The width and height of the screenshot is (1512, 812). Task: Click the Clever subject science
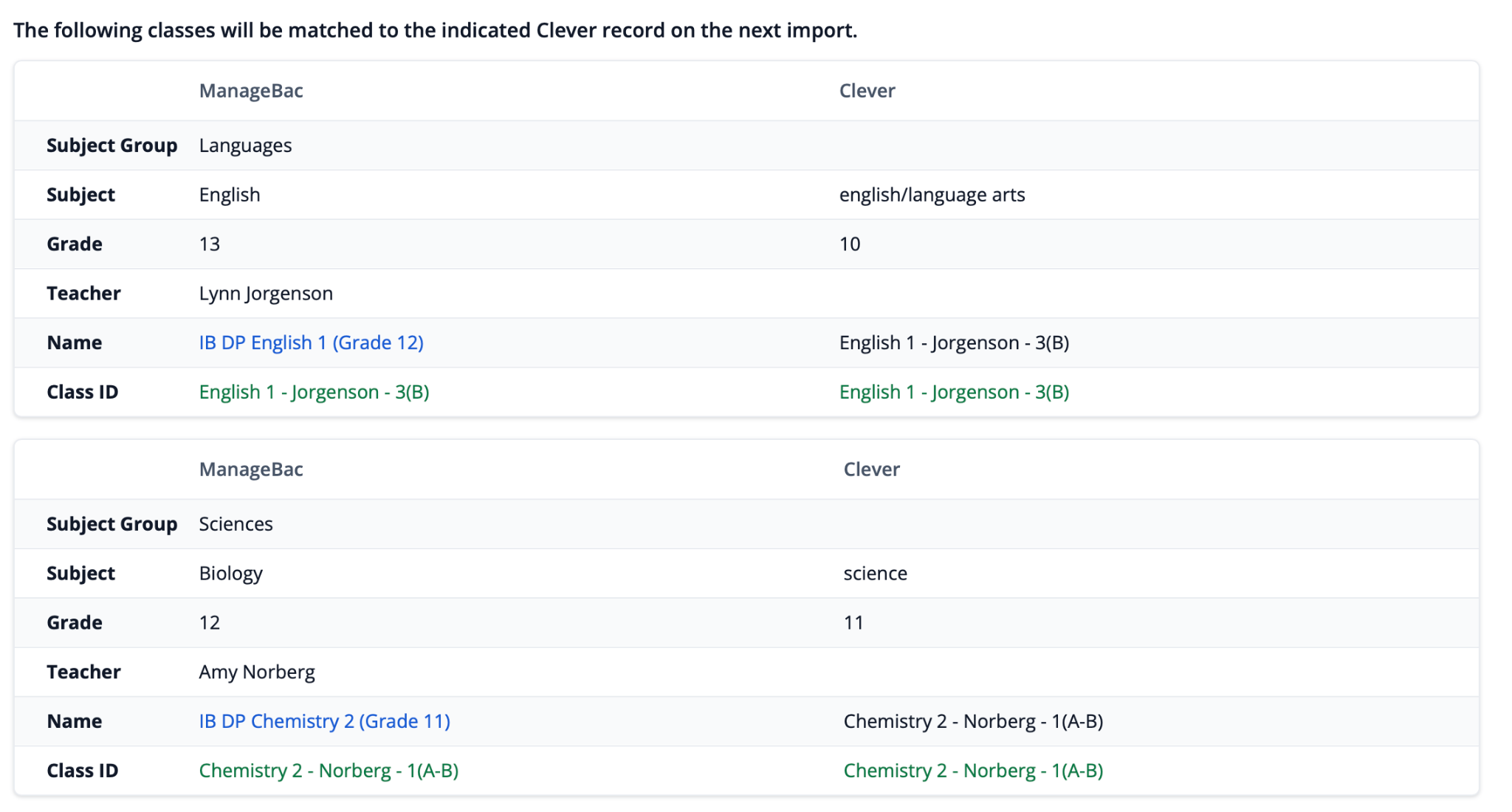point(875,574)
